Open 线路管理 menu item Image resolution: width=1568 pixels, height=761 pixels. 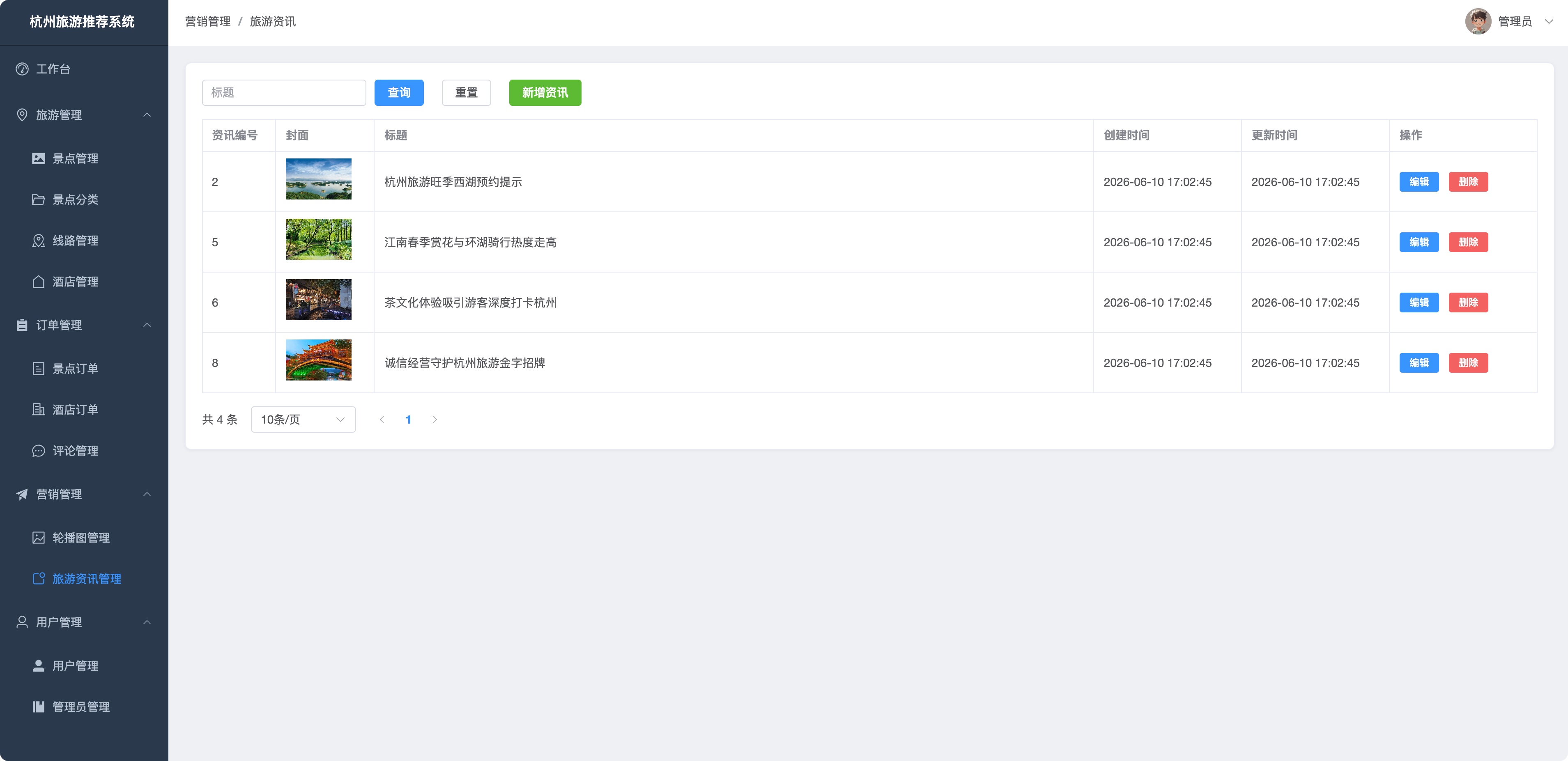[x=84, y=240]
